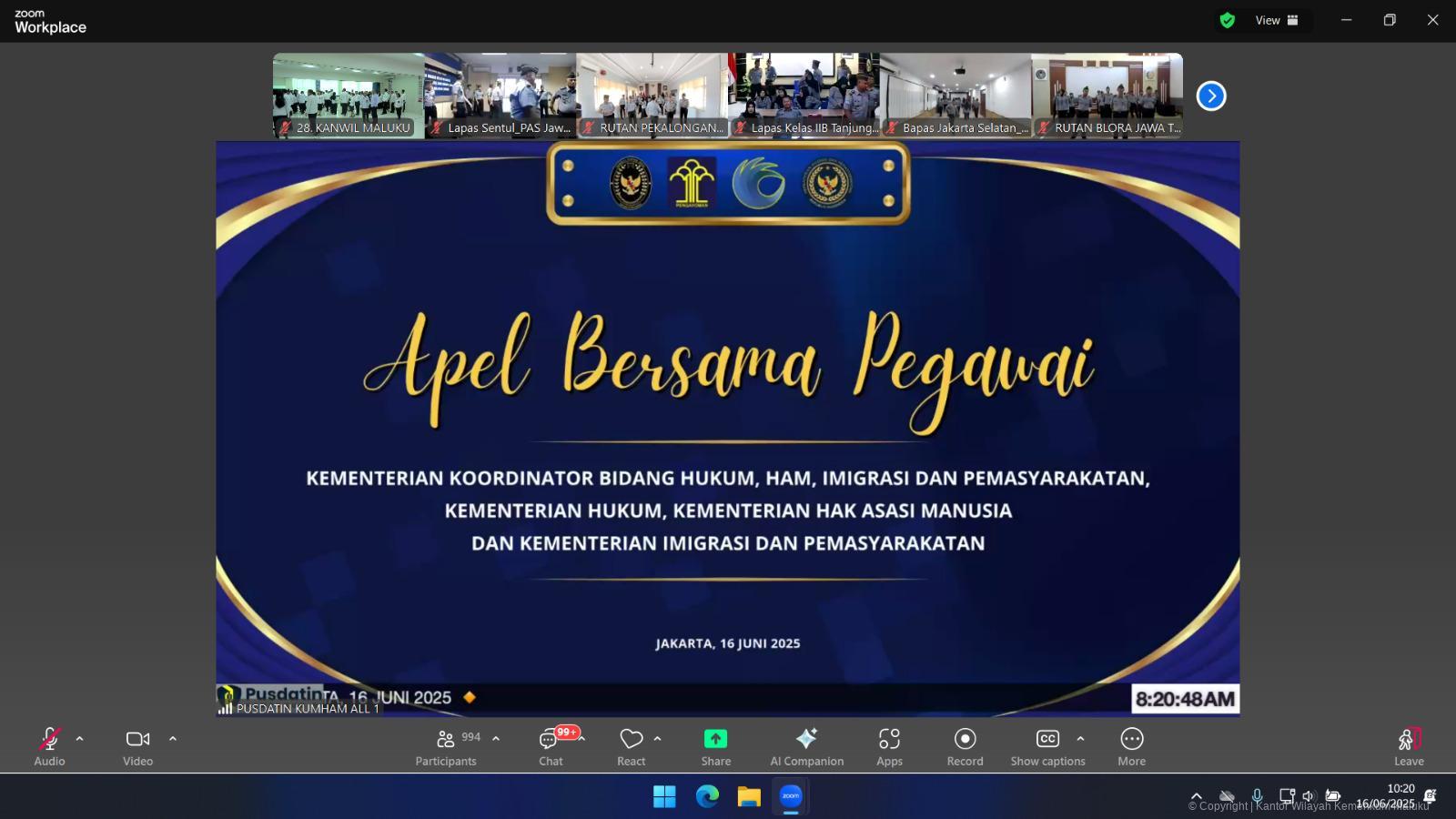Open the View layout menu
Viewport: 1456px width, 819px height.
[1278, 20]
